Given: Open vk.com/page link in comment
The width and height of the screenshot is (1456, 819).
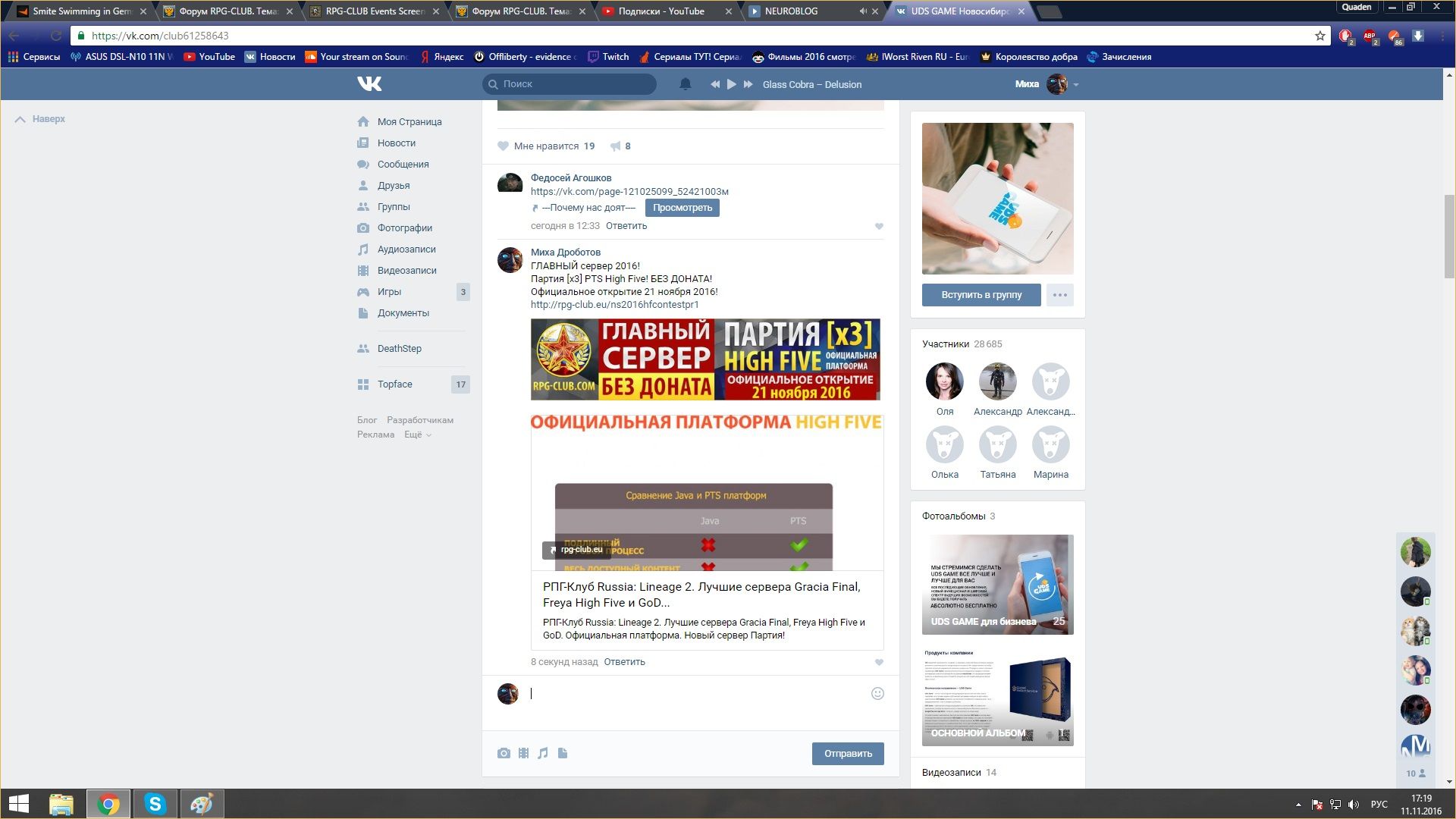Looking at the screenshot, I should 629,192.
